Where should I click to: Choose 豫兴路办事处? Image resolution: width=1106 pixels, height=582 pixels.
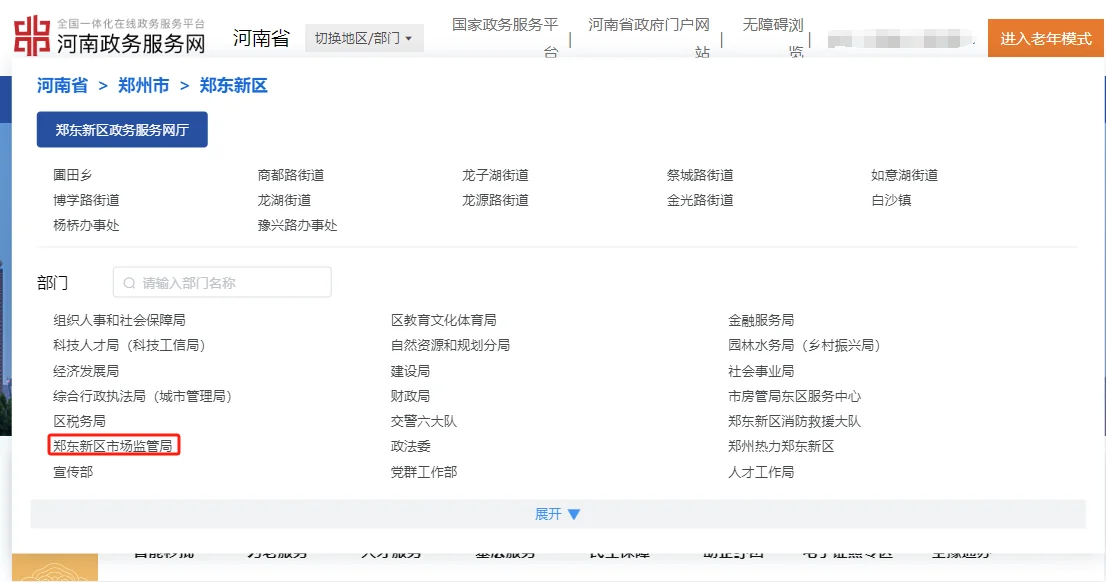coord(297,226)
